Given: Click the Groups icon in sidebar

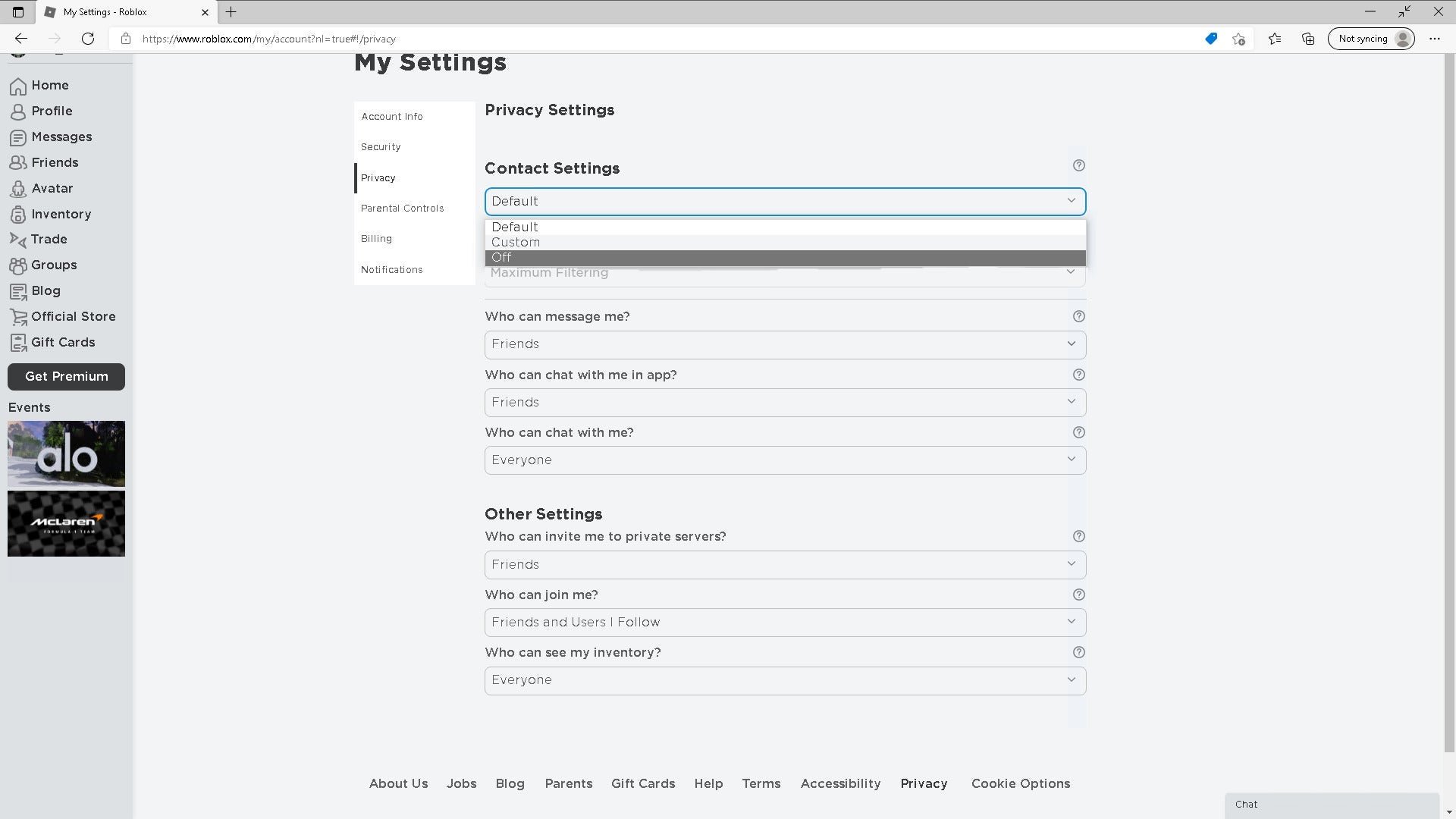Looking at the screenshot, I should coord(18,265).
